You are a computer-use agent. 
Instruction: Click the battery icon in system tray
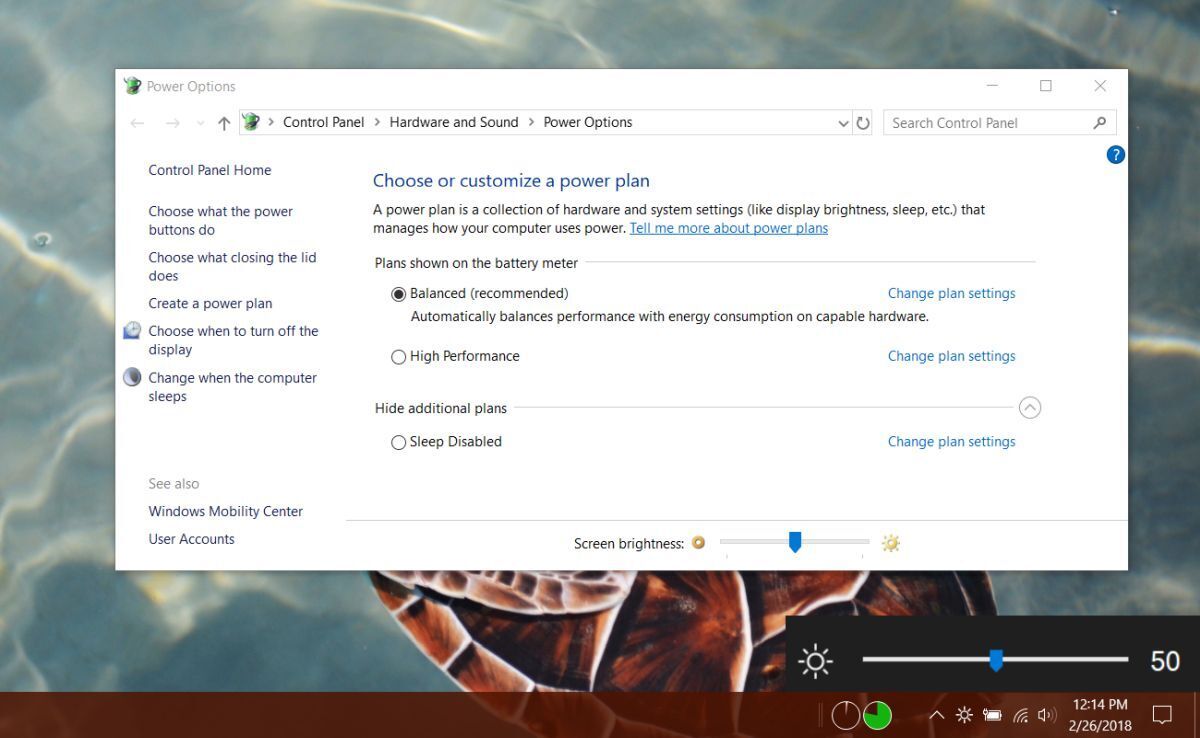pos(992,715)
